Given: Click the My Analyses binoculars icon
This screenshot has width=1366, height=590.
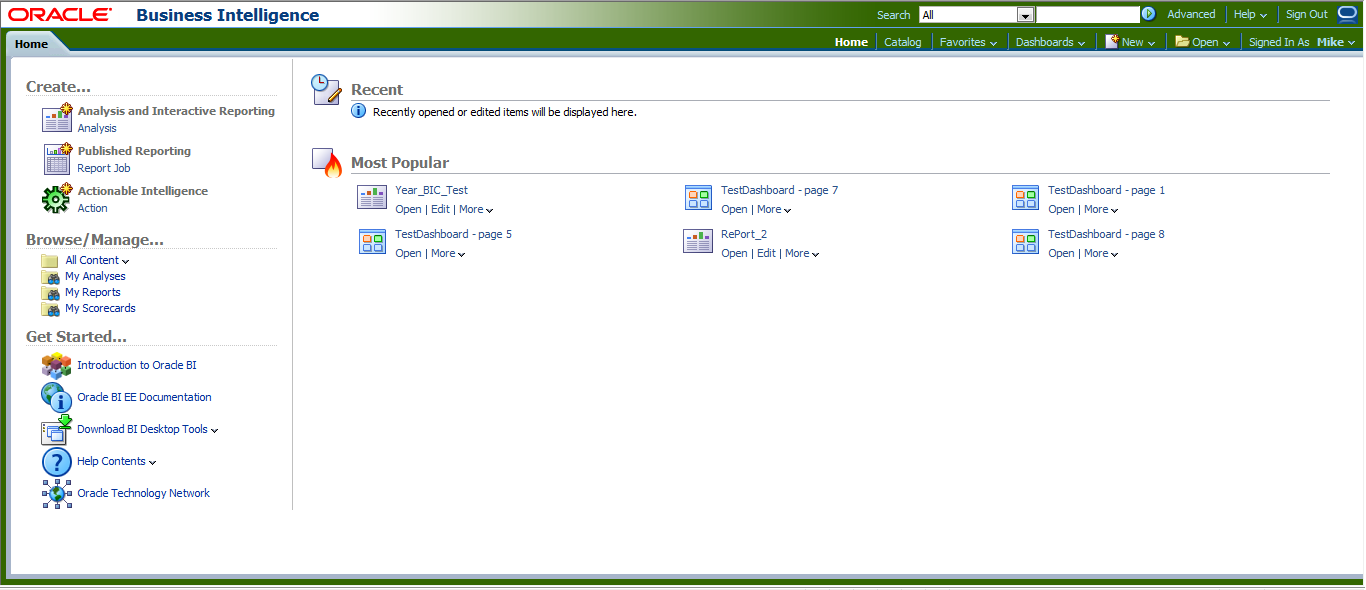Looking at the screenshot, I should [x=50, y=277].
